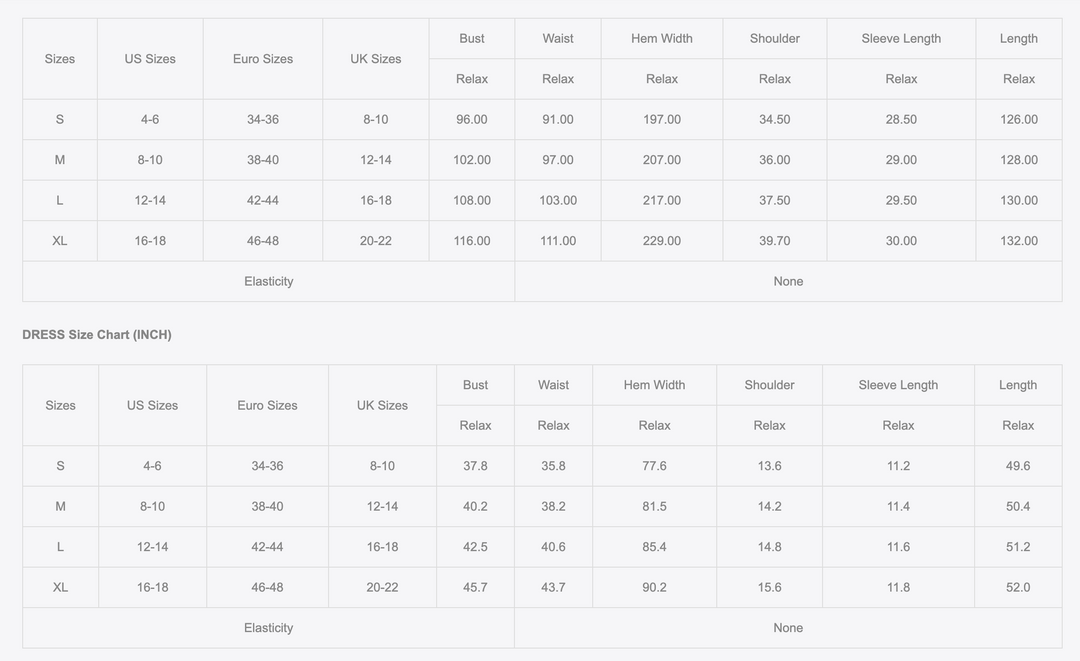Viewport: 1080px width, 661px height.
Task: Select the 207.00 hem width cell
Action: [x=662, y=160]
